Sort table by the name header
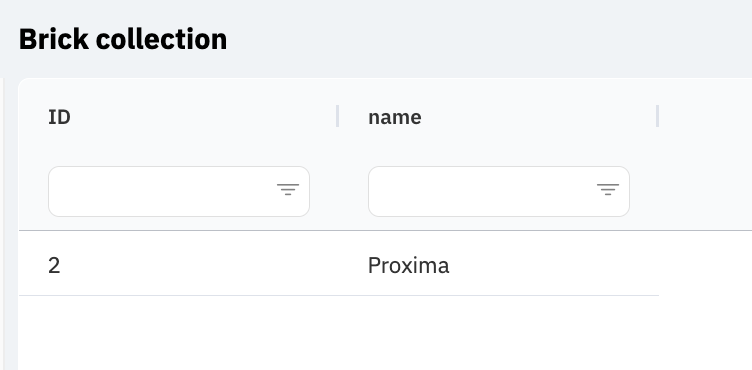 [x=395, y=117]
